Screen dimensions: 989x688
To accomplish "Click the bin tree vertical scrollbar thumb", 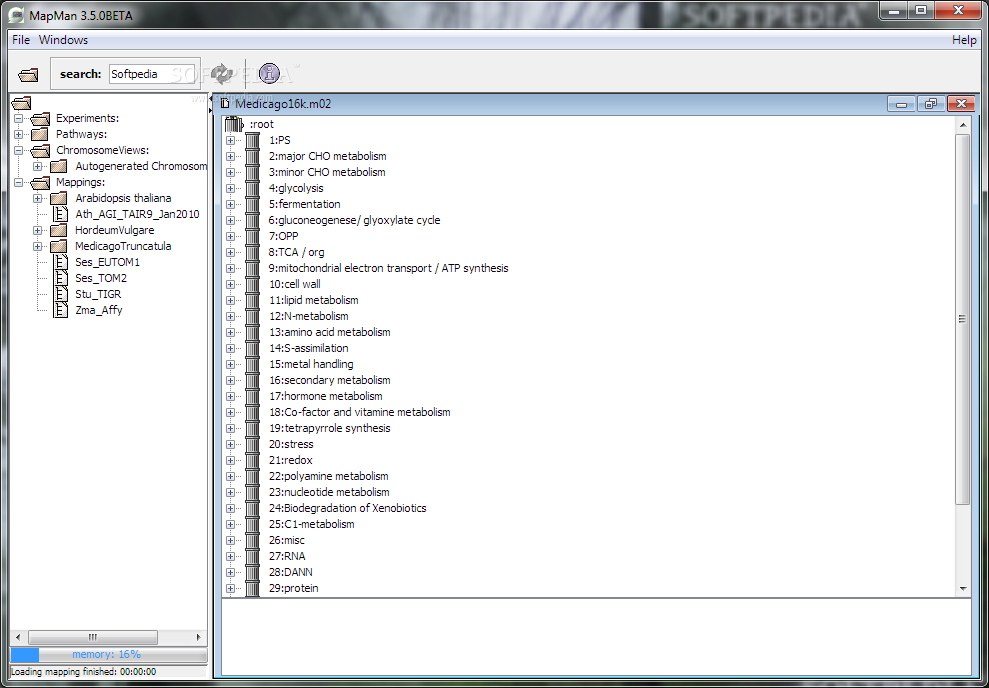I will pyautogui.click(x=963, y=319).
